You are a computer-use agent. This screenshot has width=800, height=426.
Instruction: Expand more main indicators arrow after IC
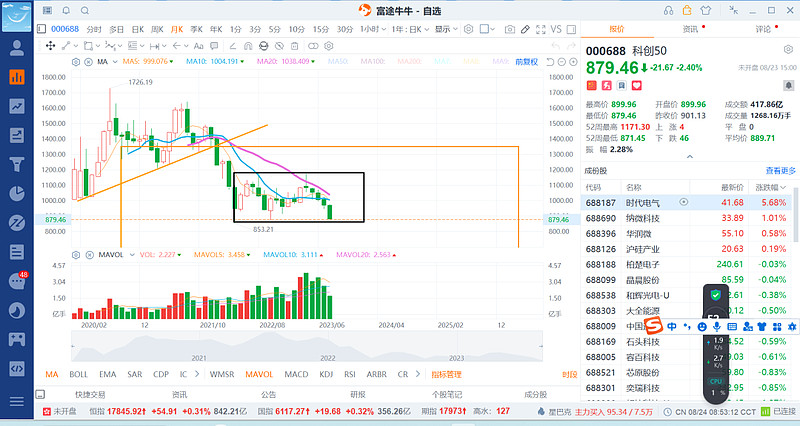(197, 374)
